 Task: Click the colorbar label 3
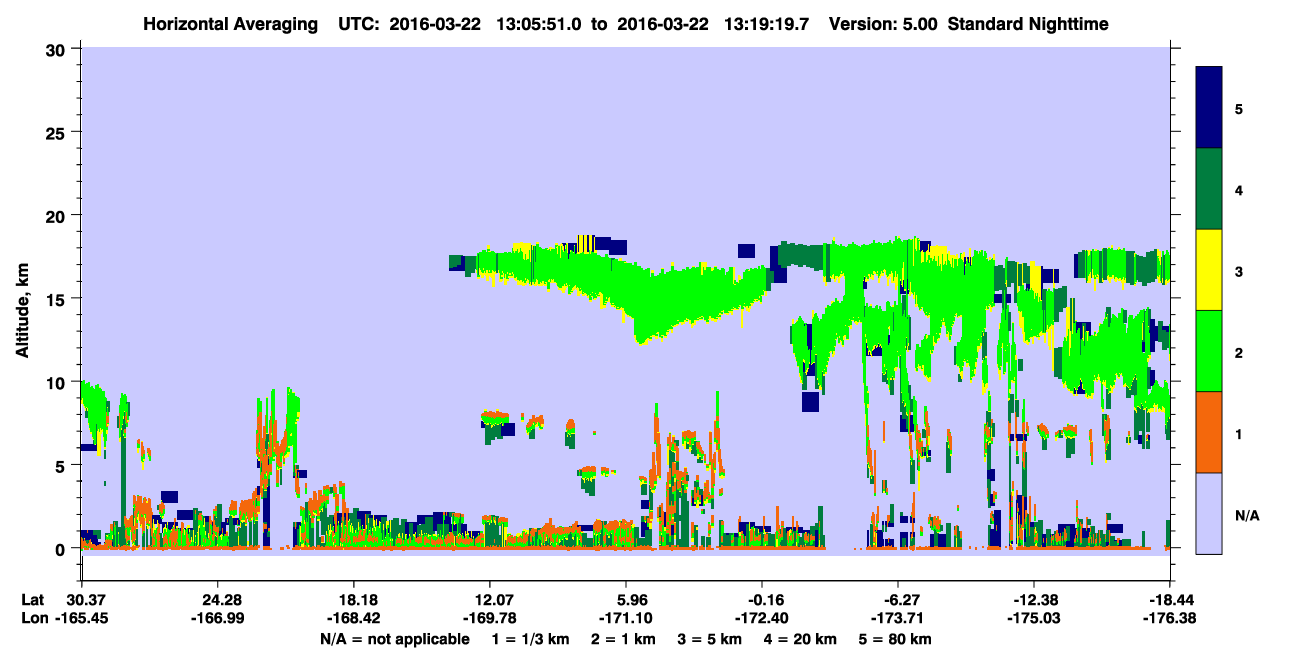(x=1239, y=271)
